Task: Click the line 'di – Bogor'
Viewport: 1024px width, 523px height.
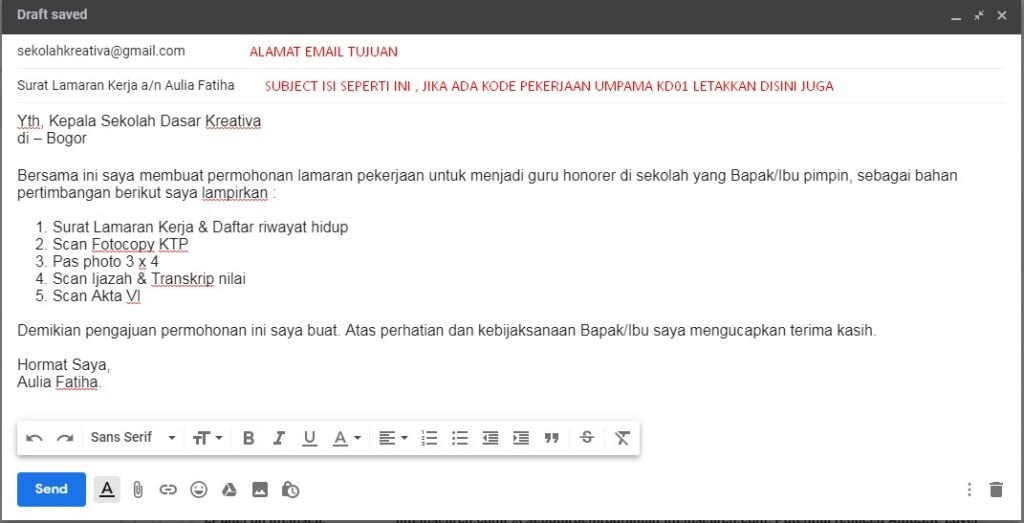Action: [x=52, y=138]
